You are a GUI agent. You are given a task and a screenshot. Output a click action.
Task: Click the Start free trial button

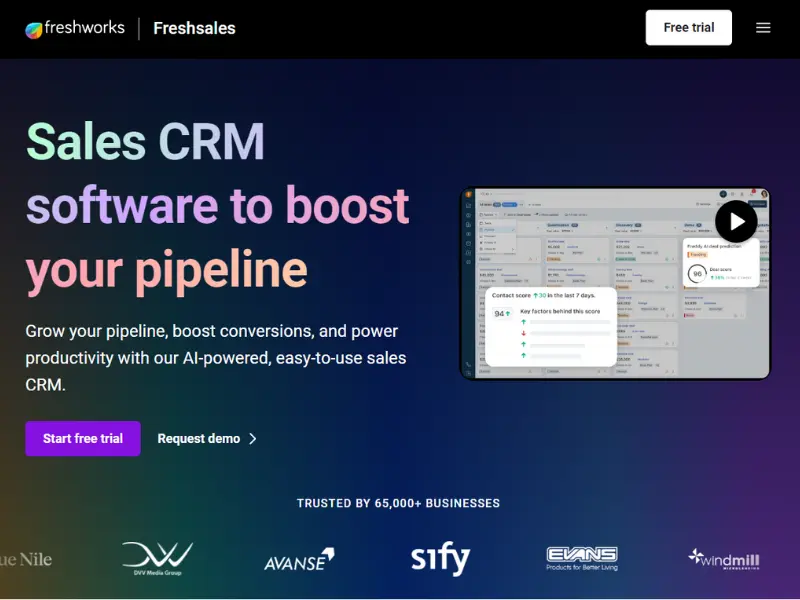tap(83, 438)
